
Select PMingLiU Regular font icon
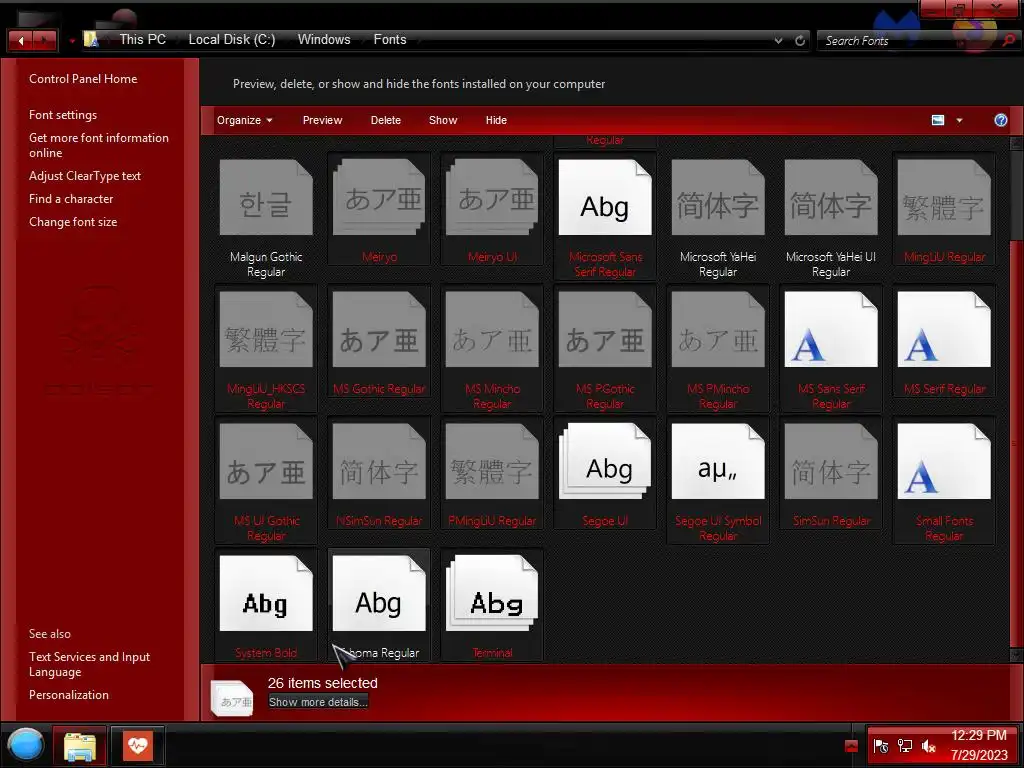[x=492, y=462]
